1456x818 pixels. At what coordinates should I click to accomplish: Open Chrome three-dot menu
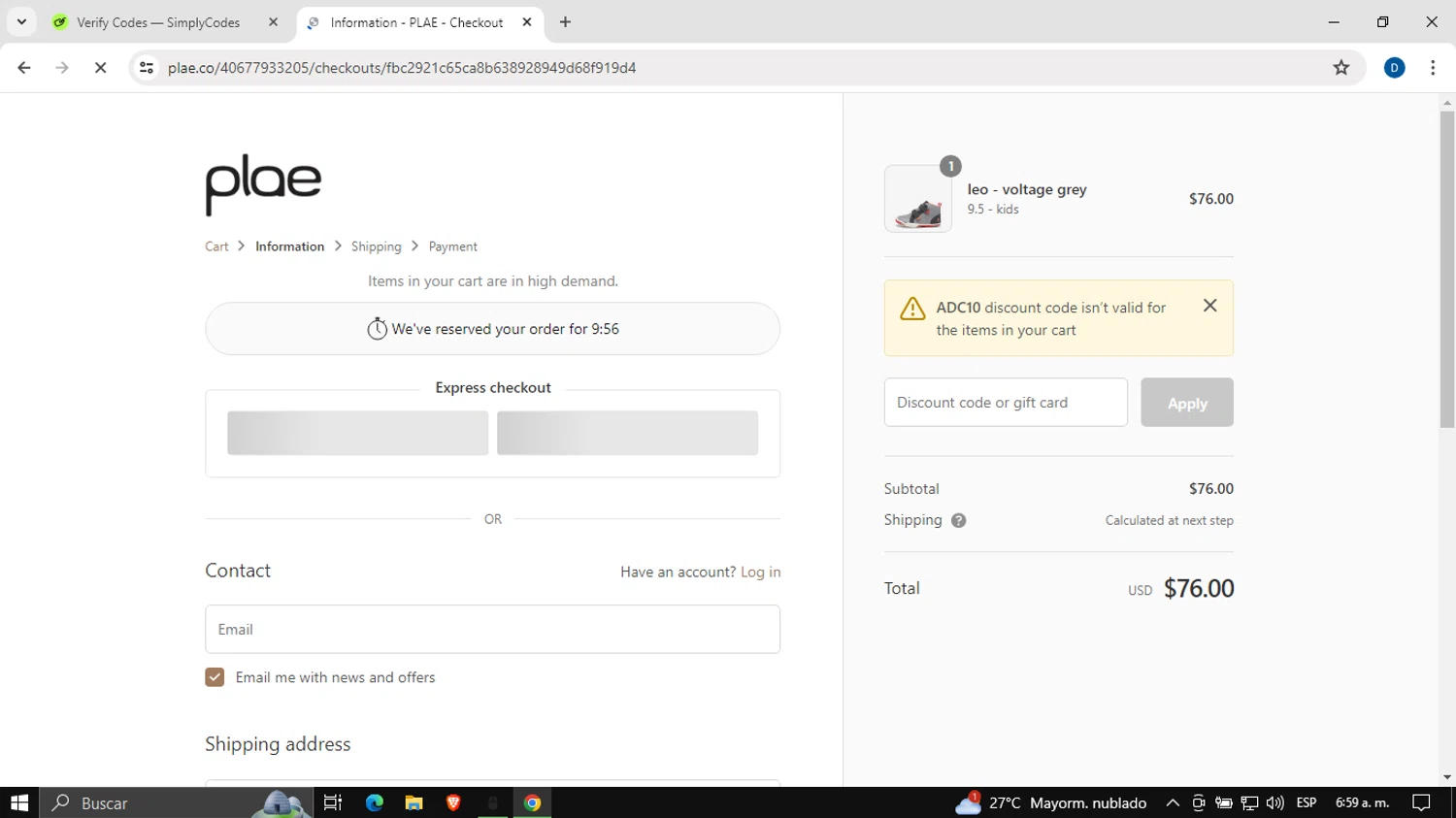coord(1433,68)
